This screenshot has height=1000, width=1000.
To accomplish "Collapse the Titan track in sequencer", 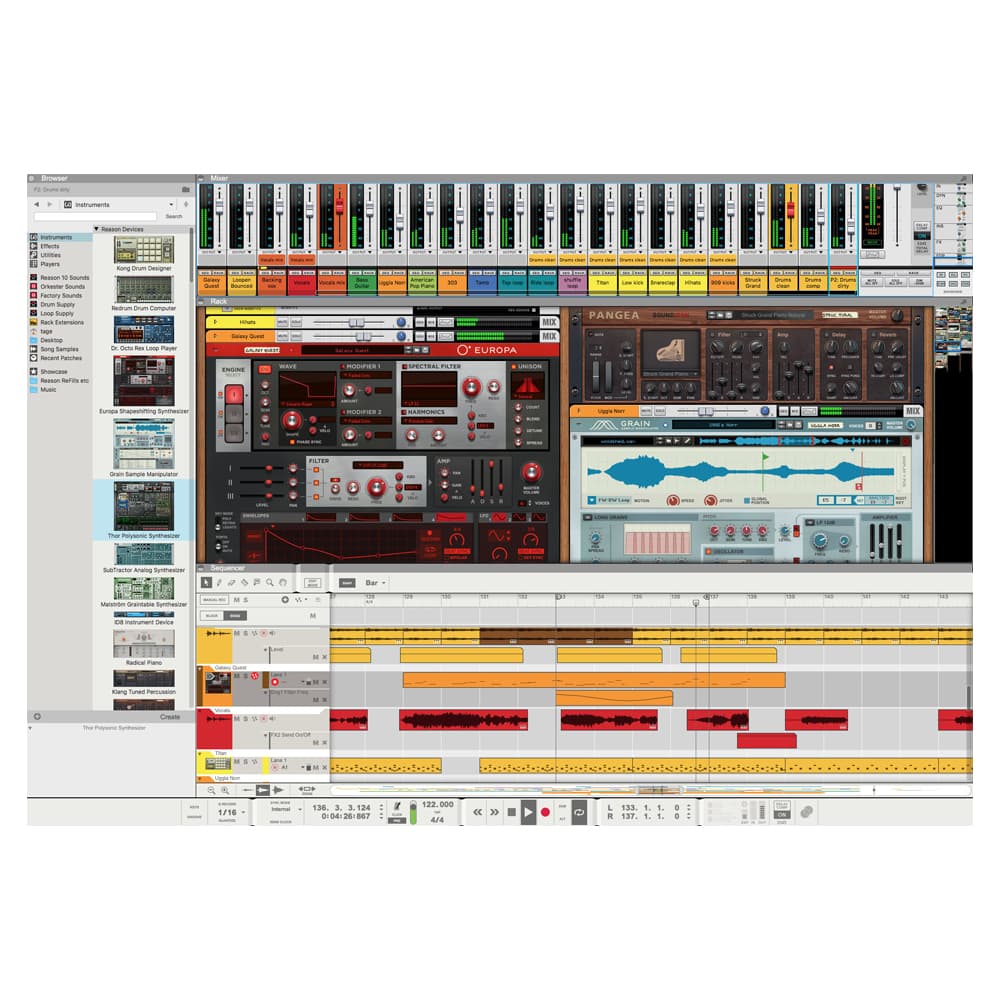I will click(x=200, y=753).
